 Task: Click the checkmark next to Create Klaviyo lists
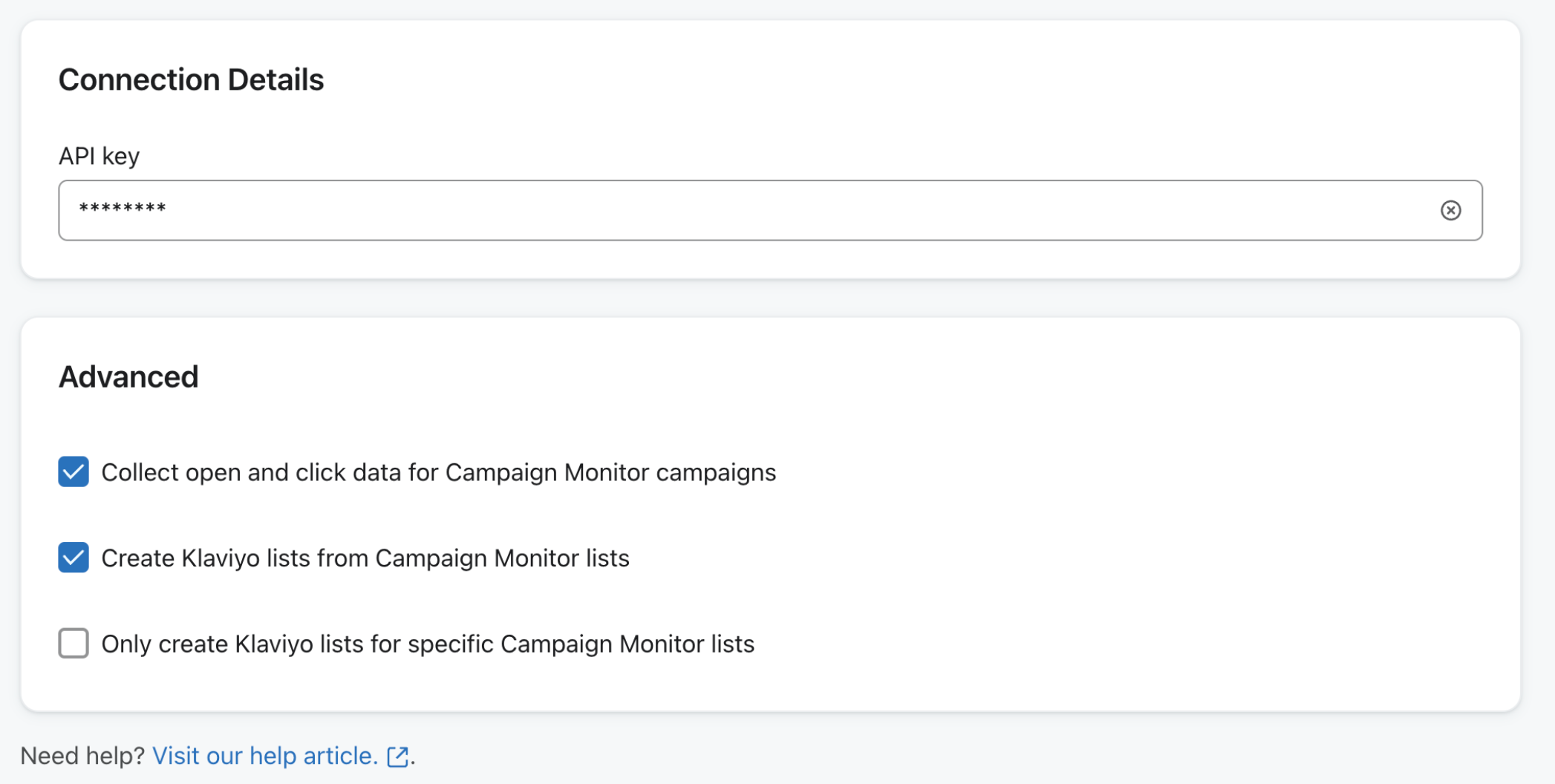tap(74, 558)
